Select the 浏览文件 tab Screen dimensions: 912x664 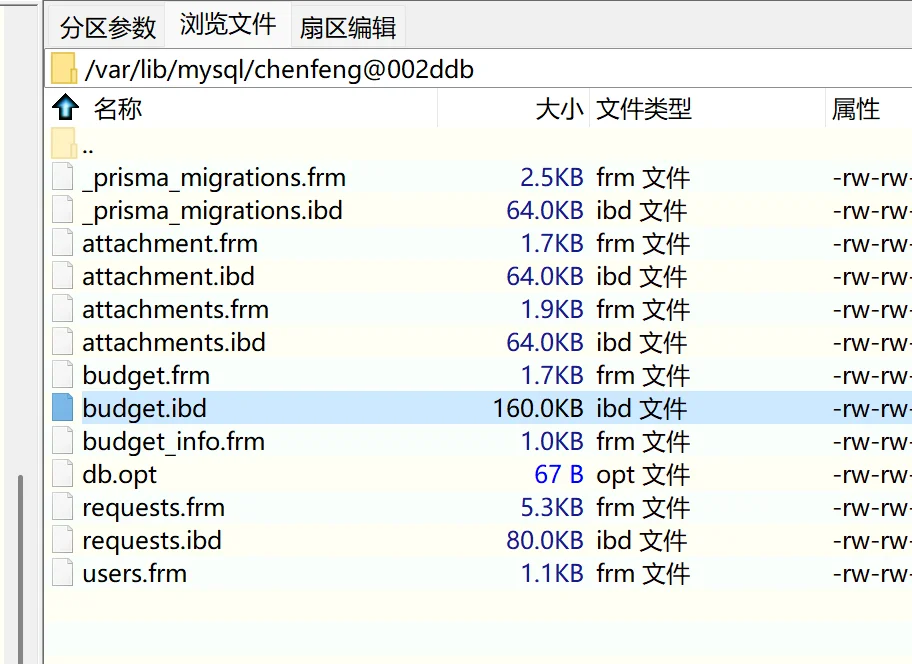click(x=228, y=25)
